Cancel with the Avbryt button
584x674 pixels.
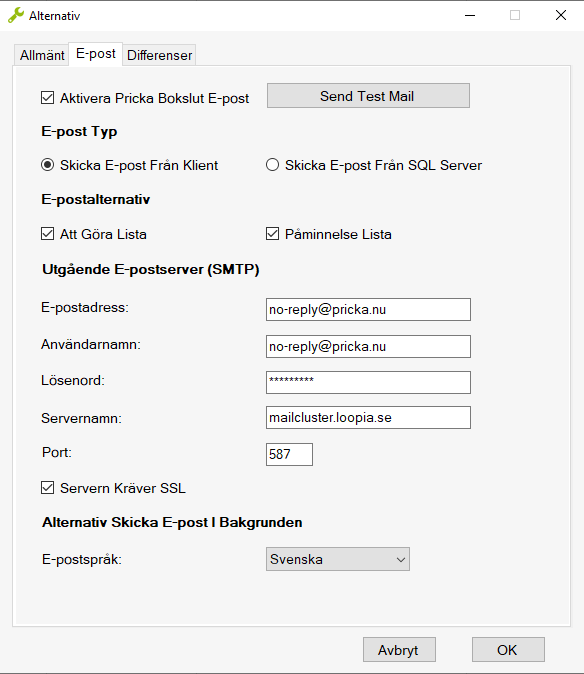coord(399,650)
